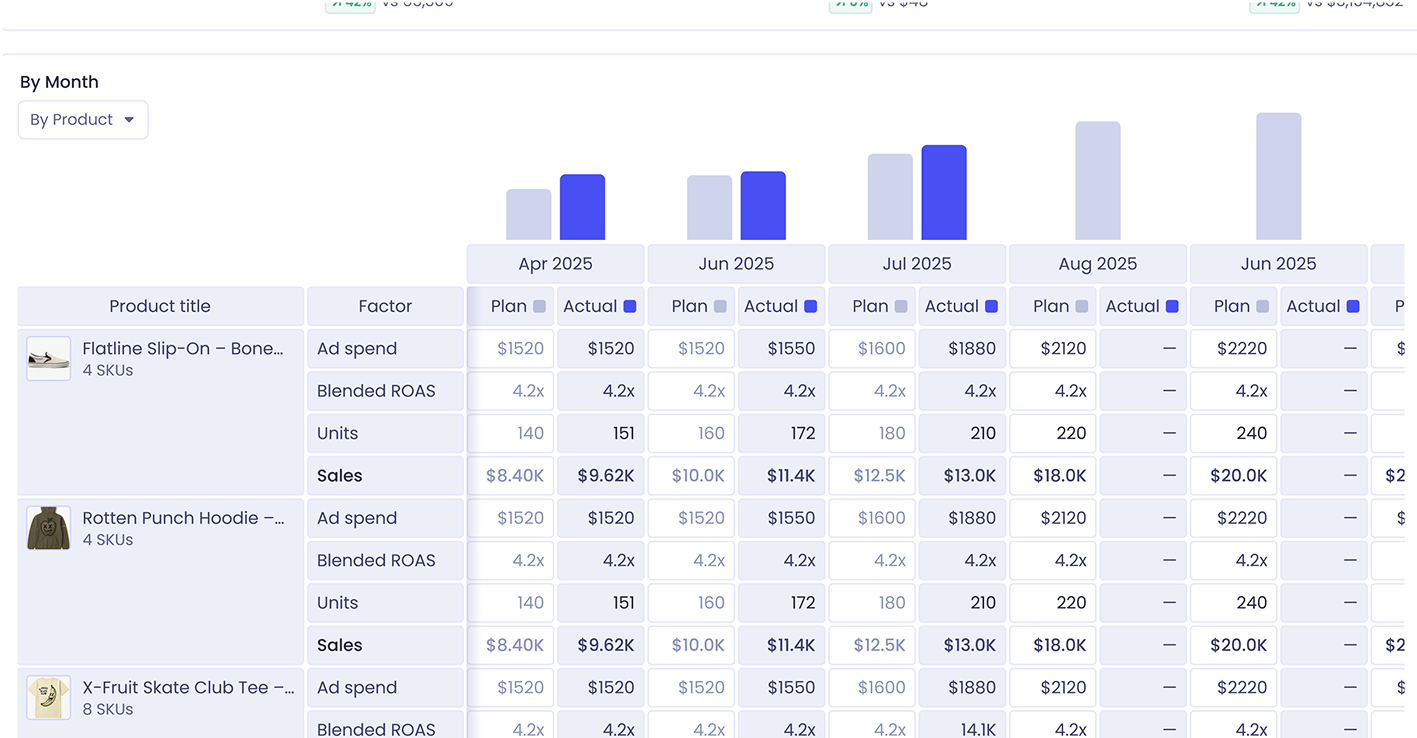Open Rotten Punch Hoodie –… product title
Viewport: 1417px width, 738px height.
pos(184,518)
